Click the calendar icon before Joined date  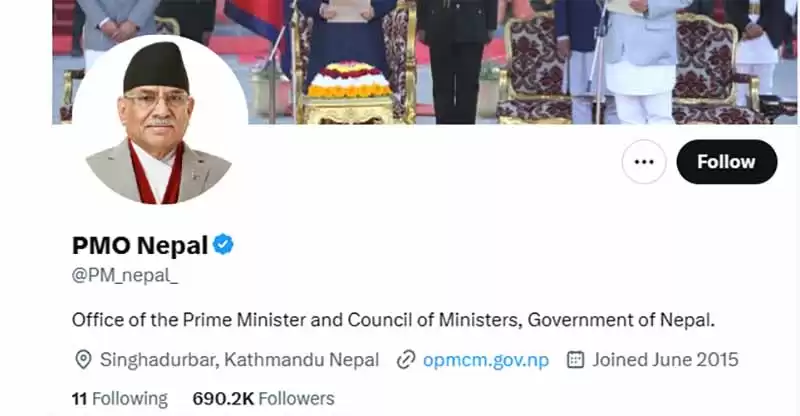coord(575,359)
